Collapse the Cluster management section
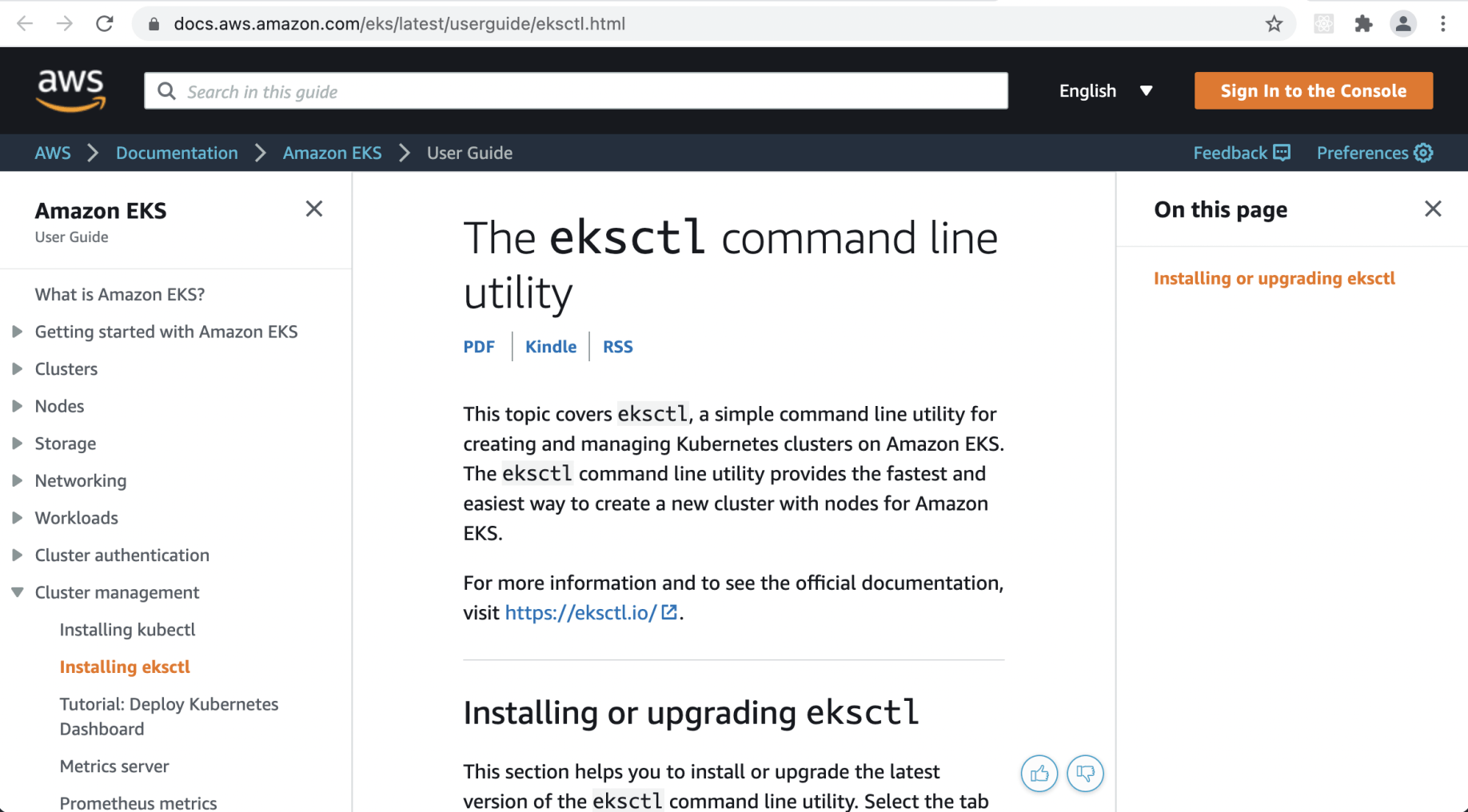The image size is (1468, 812). [x=17, y=592]
